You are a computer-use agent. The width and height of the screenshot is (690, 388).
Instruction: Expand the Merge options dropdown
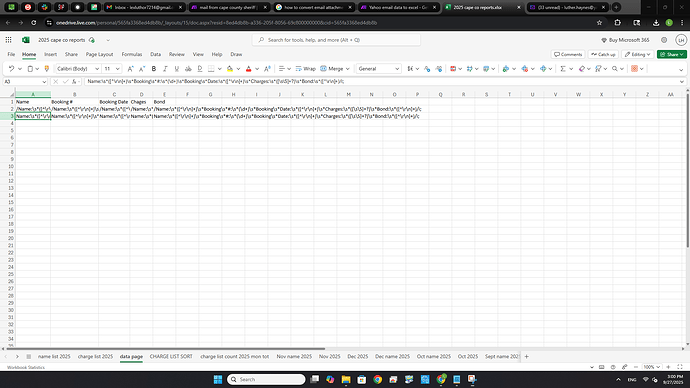tap(347, 69)
